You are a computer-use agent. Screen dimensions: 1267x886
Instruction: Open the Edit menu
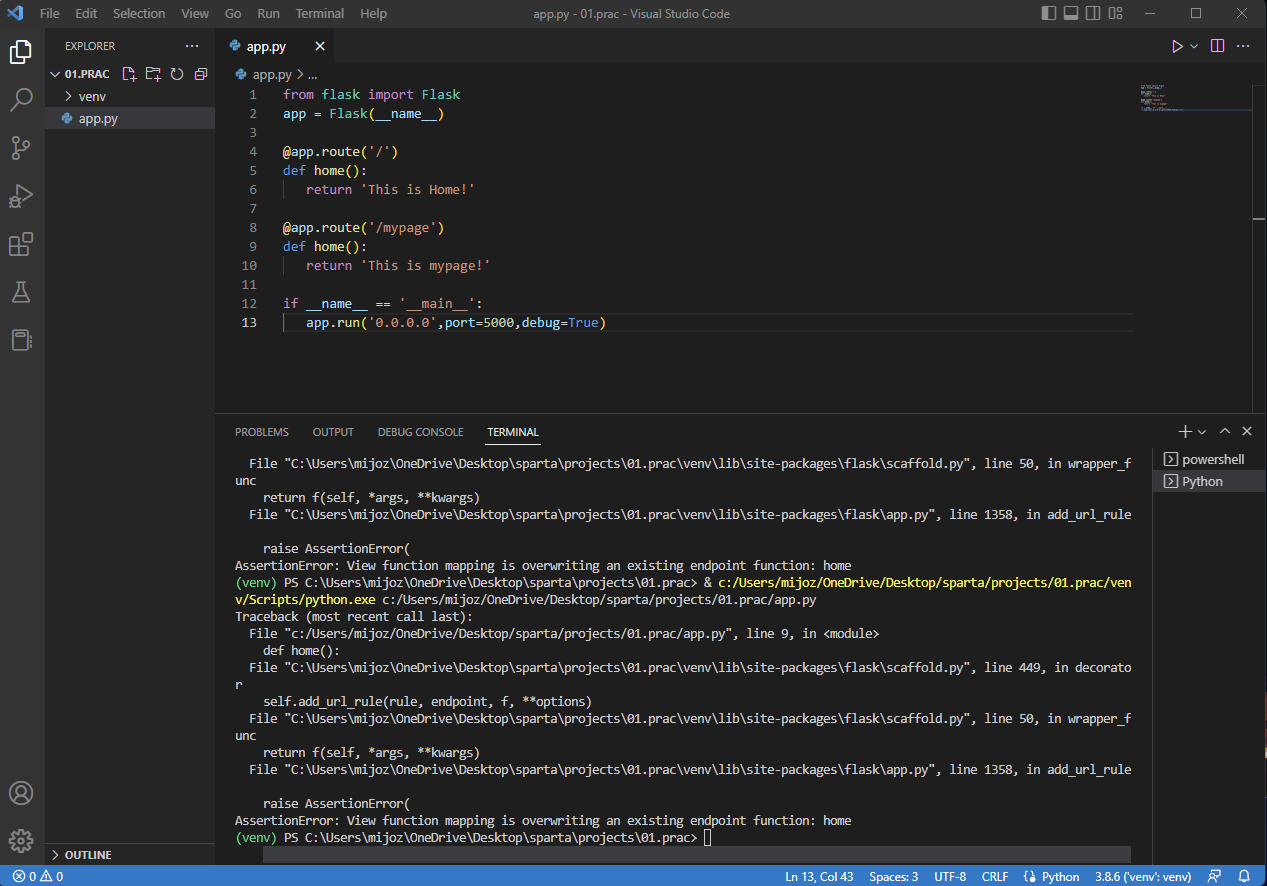tap(86, 14)
